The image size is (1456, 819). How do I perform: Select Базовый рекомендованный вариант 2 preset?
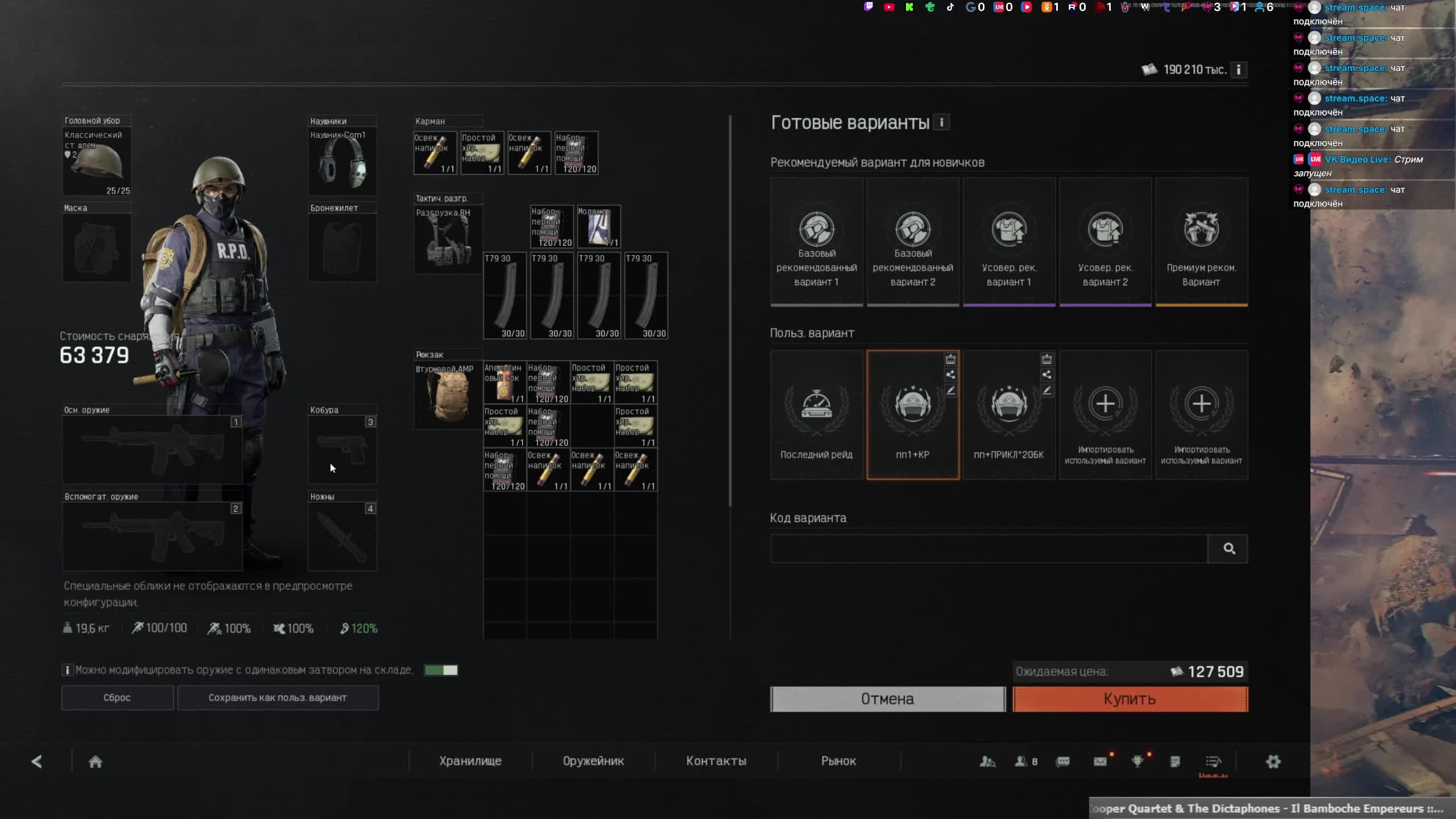[913, 242]
